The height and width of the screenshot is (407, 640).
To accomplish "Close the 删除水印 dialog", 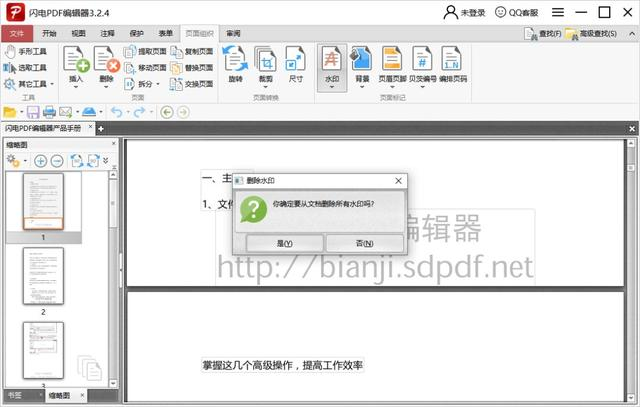I will pos(398,180).
